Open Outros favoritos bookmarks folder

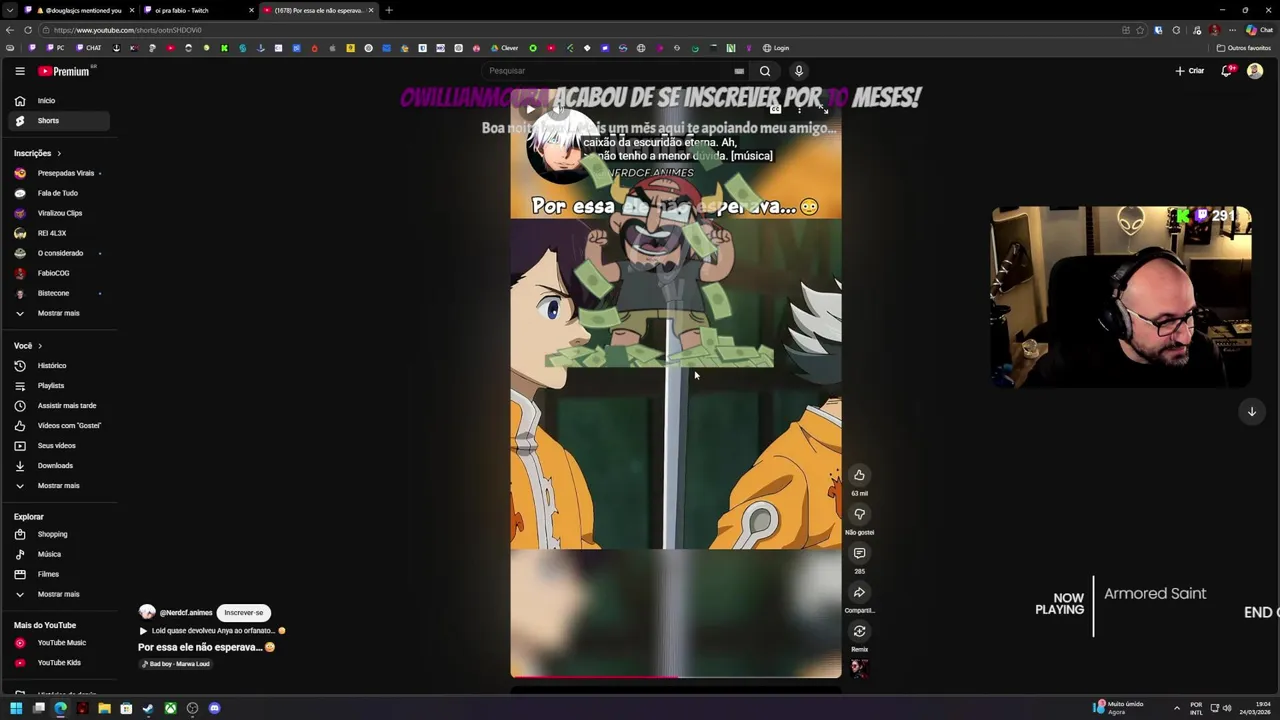click(1243, 48)
